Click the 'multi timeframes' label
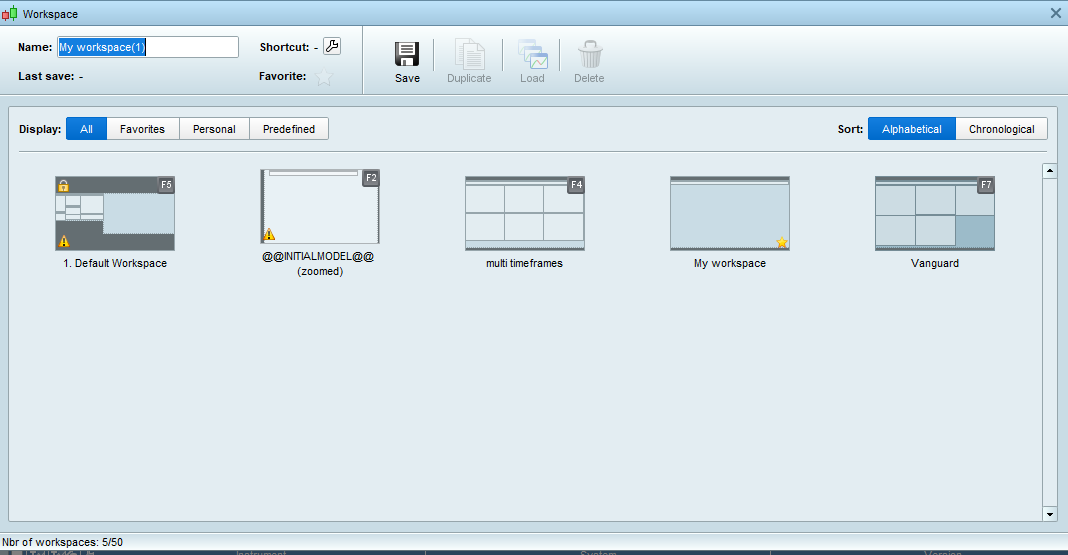 (x=524, y=264)
